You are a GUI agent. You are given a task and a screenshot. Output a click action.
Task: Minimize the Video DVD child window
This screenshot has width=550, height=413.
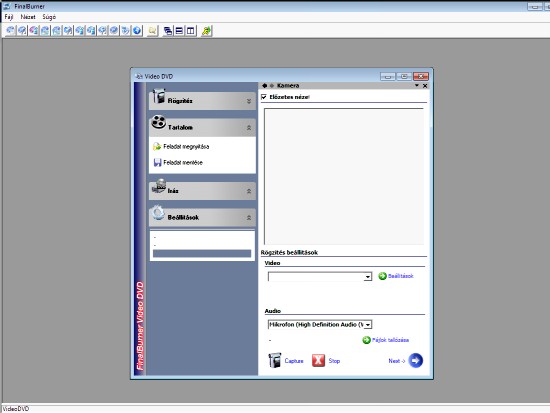point(388,76)
